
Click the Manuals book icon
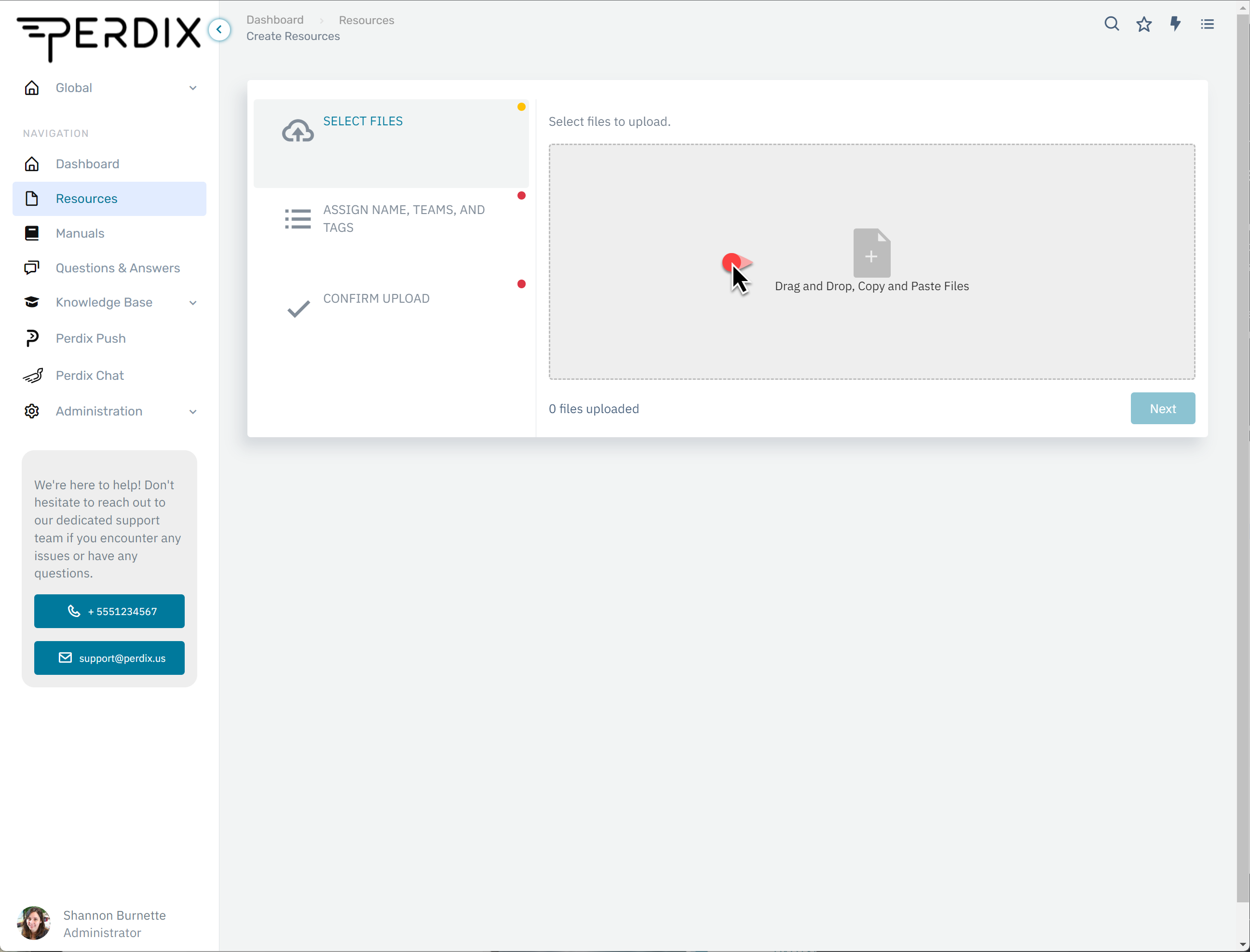click(32, 233)
